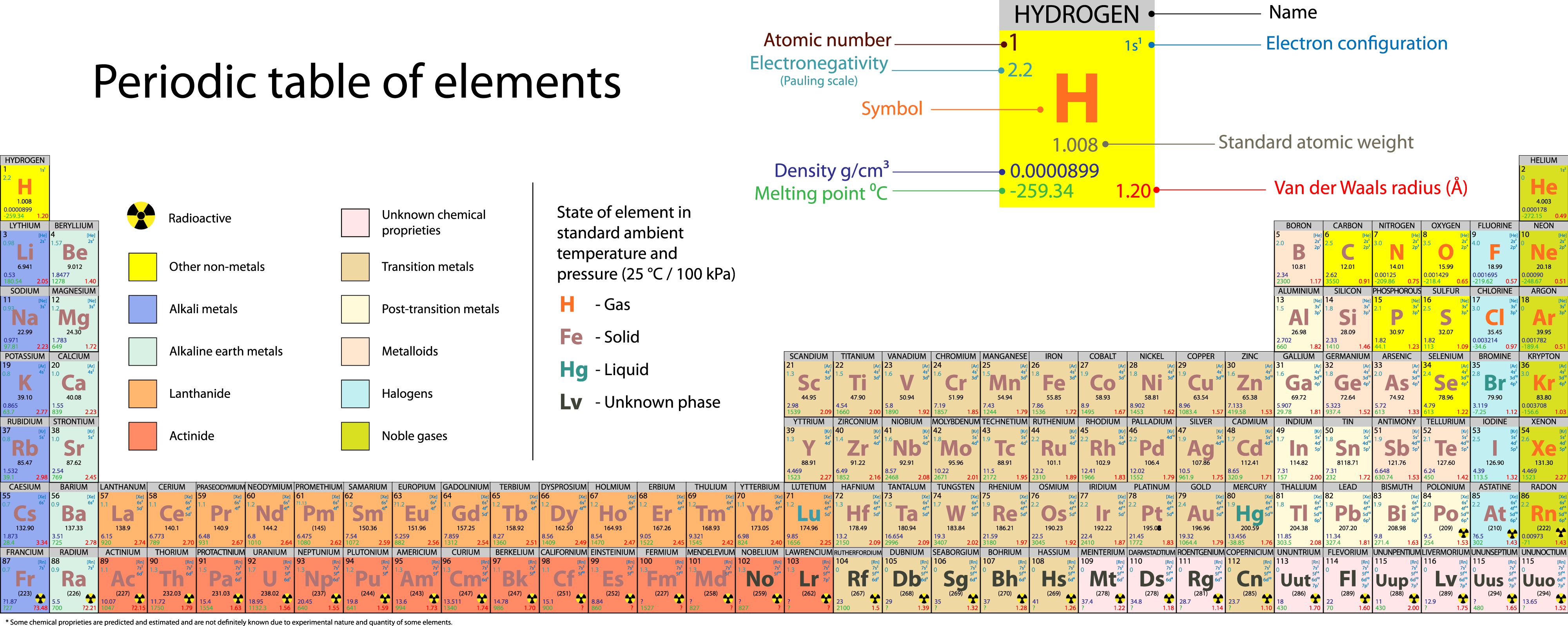Viewport: 1568px width, 626px height.
Task: Click the radioactive symbol in the Plutonium cell
Action: tap(384, 599)
